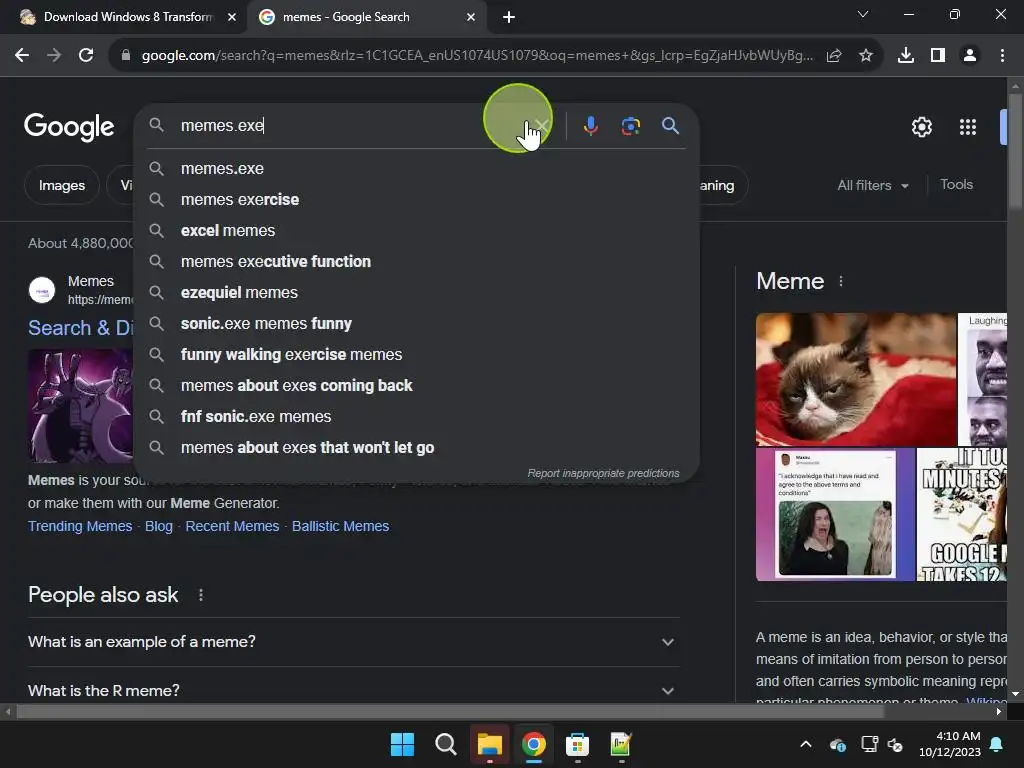The image size is (1024, 768).
Task: Open notifications bell in tray
Action: [997, 744]
